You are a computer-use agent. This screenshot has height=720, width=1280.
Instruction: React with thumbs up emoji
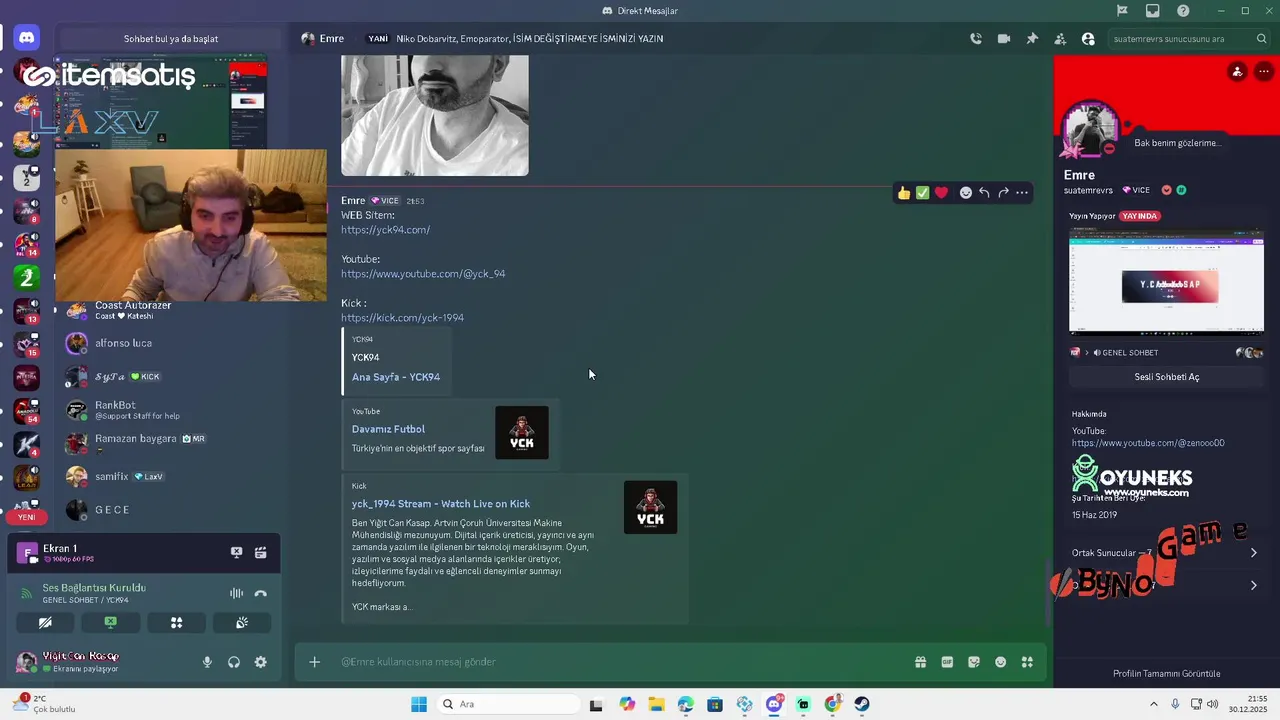904,193
